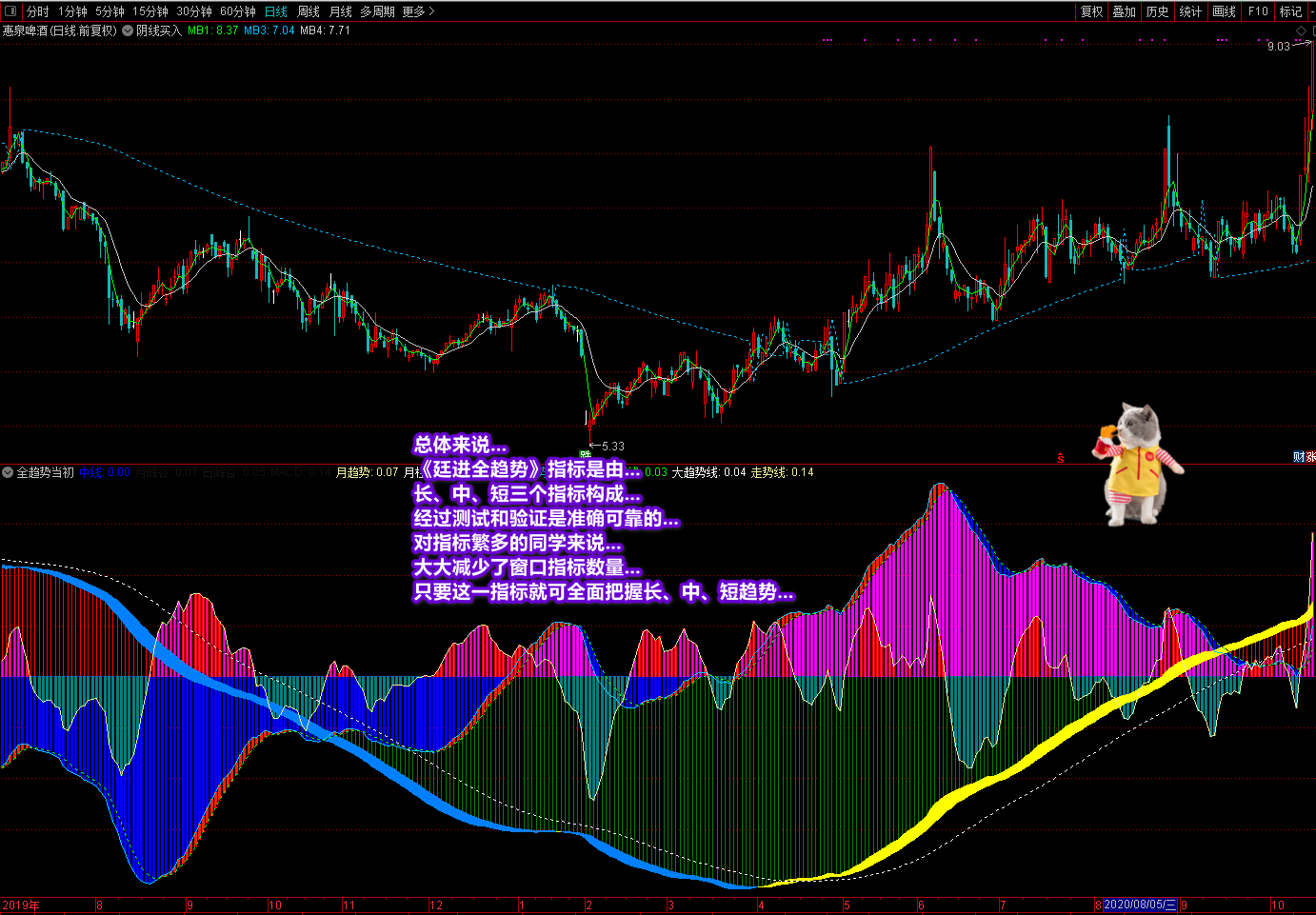The width and height of the screenshot is (1316, 915).
Task: Click the red S marker above the indicator pane
Action: [x=1061, y=458]
